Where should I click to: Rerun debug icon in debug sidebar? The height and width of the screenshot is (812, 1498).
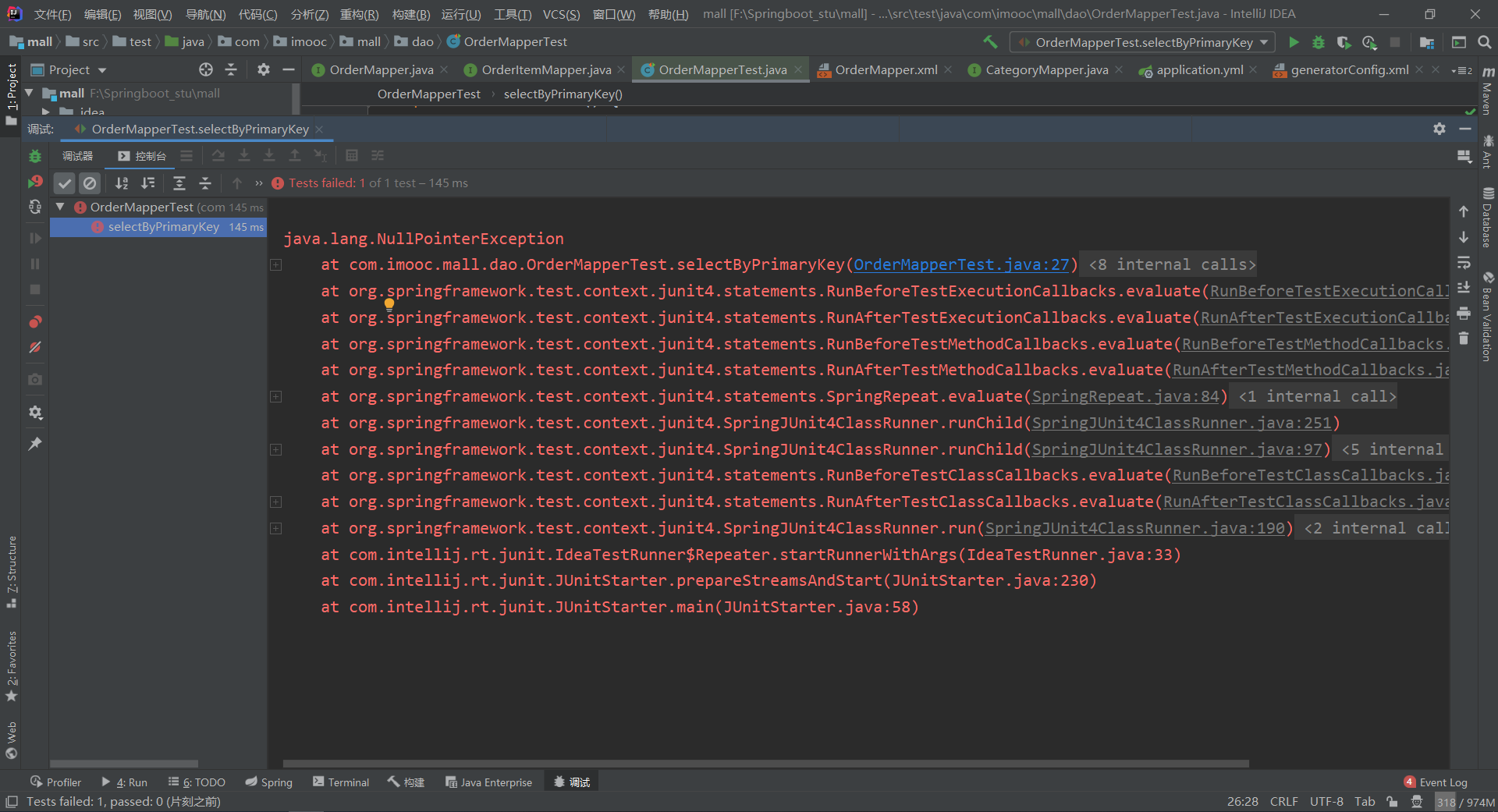pyautogui.click(x=35, y=156)
